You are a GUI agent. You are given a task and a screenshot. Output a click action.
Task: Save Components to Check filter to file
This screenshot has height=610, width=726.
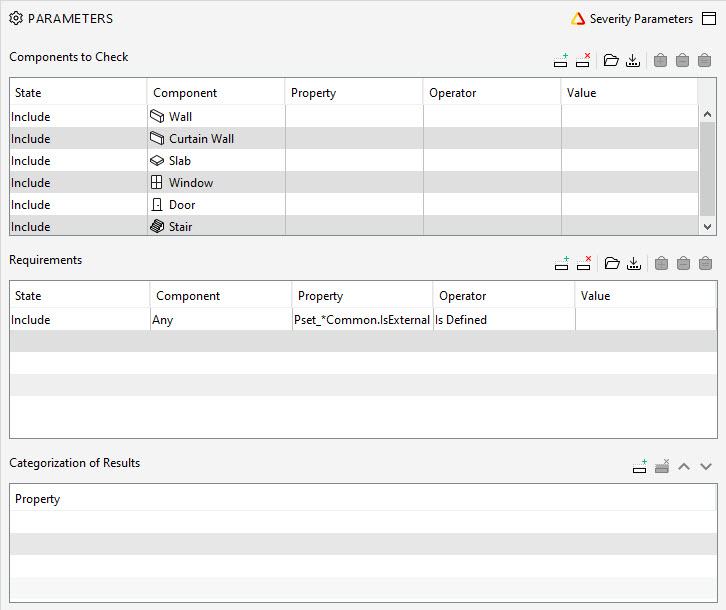(x=633, y=61)
